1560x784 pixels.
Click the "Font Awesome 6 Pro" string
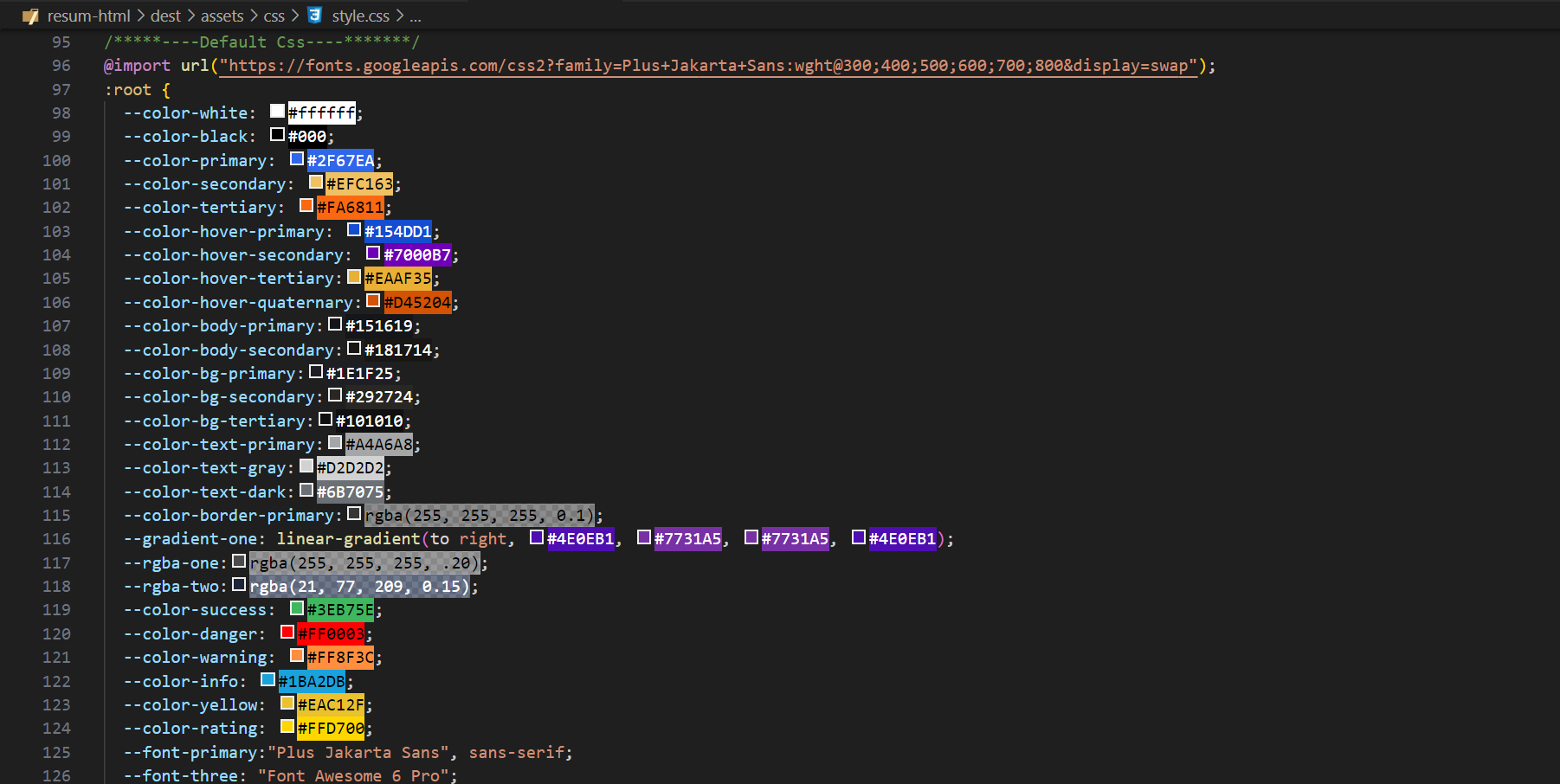pyautogui.click(x=353, y=776)
